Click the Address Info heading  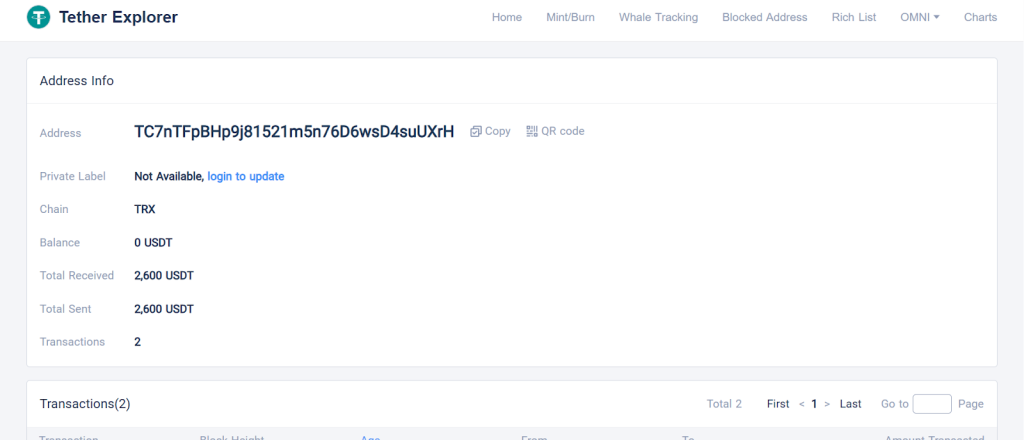76,81
